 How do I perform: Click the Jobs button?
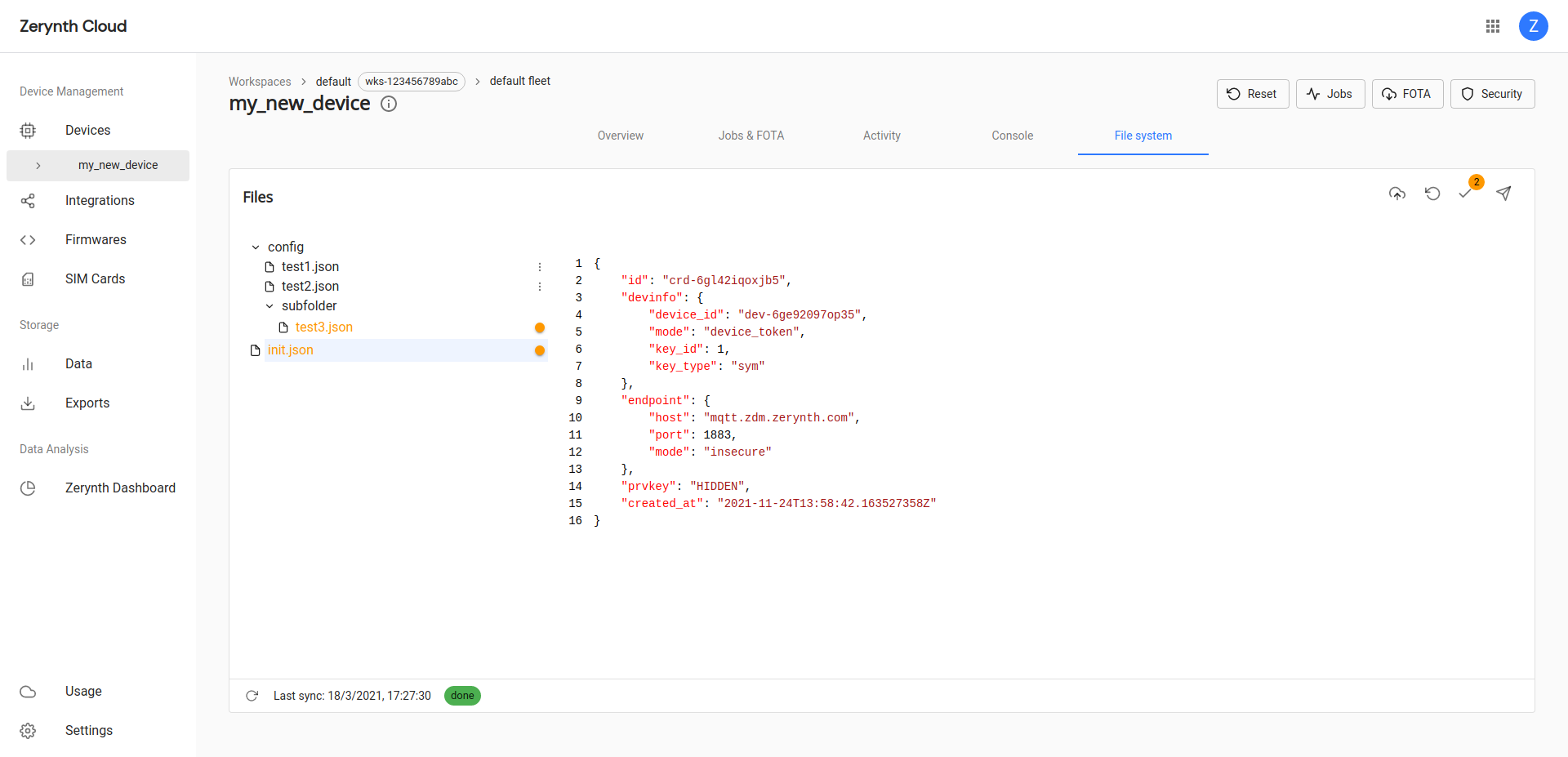click(1330, 94)
